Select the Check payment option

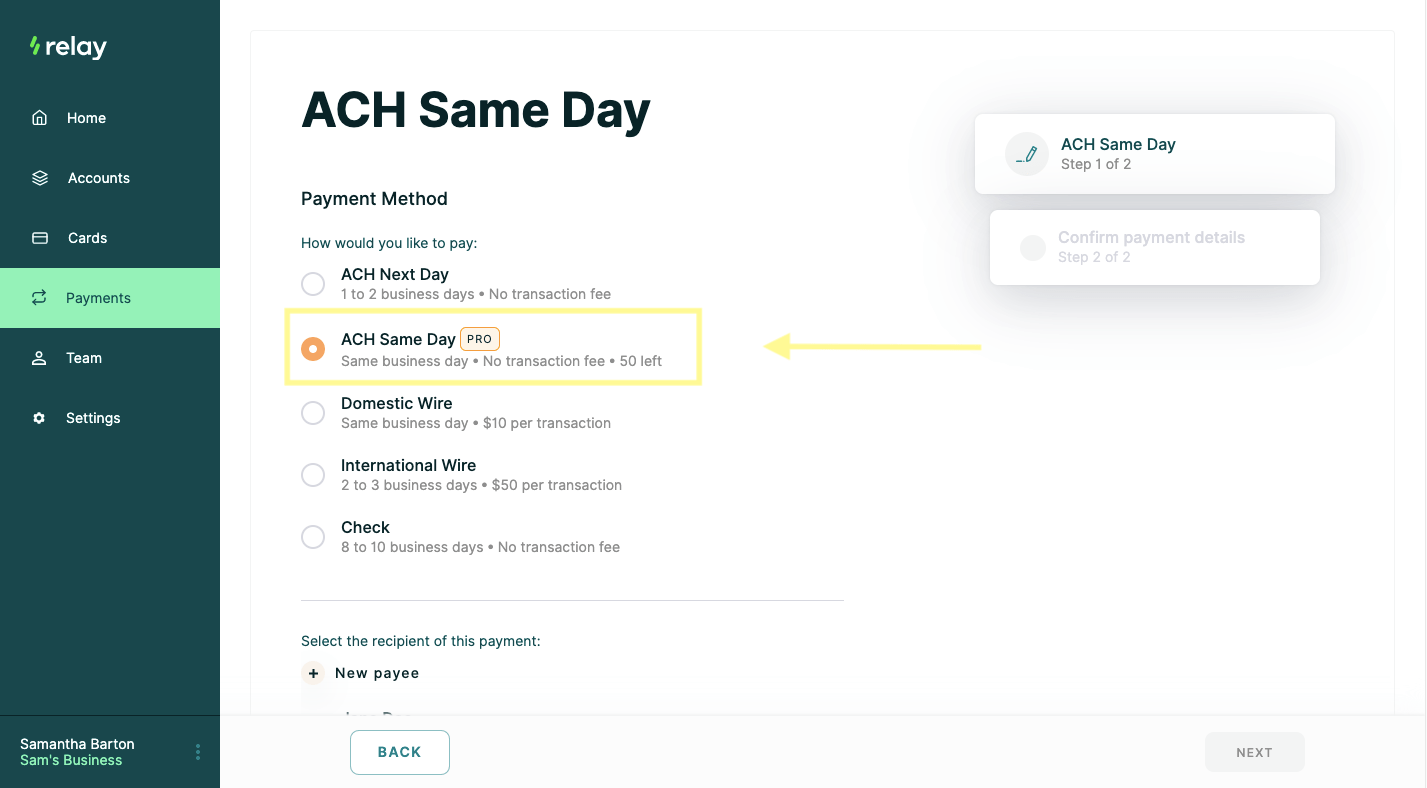click(x=313, y=537)
